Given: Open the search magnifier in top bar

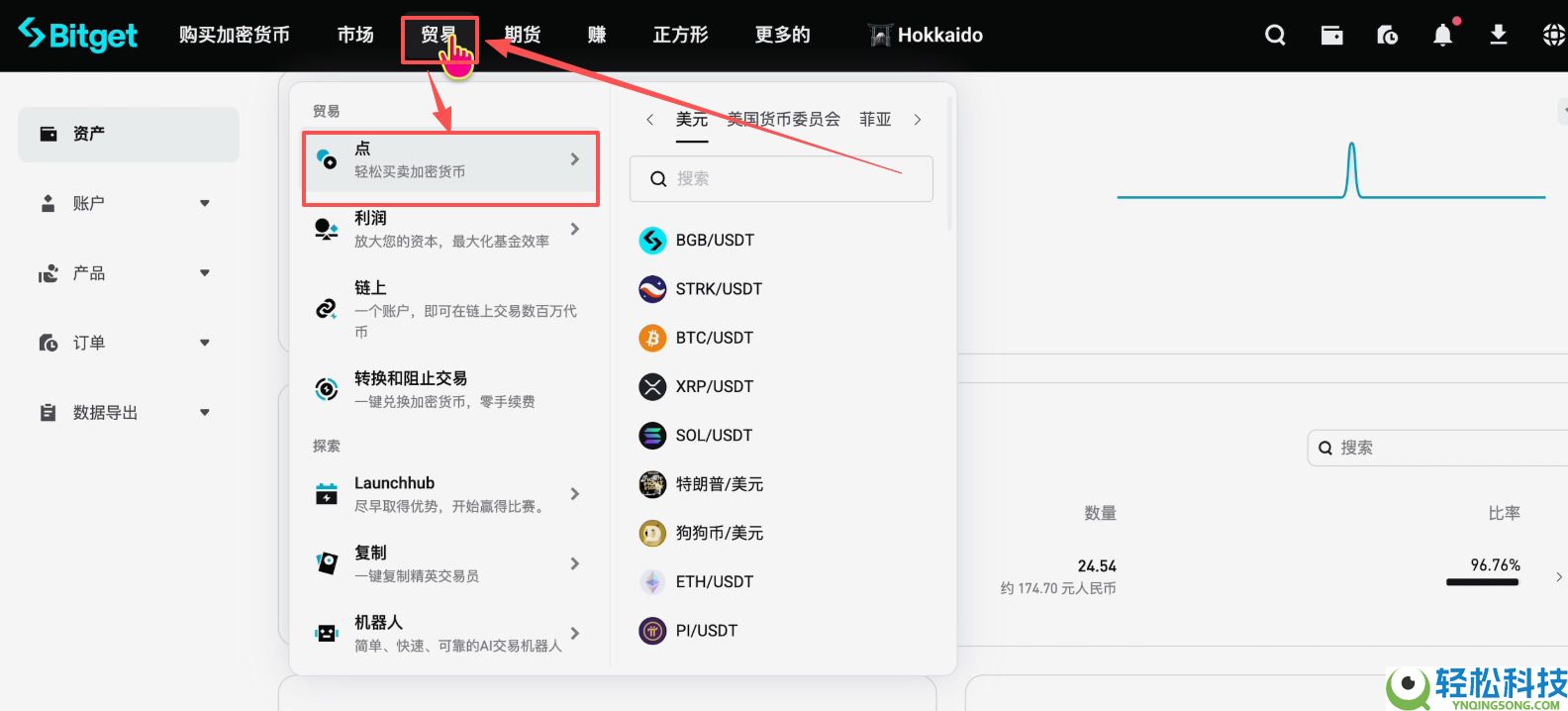Looking at the screenshot, I should click(1275, 36).
